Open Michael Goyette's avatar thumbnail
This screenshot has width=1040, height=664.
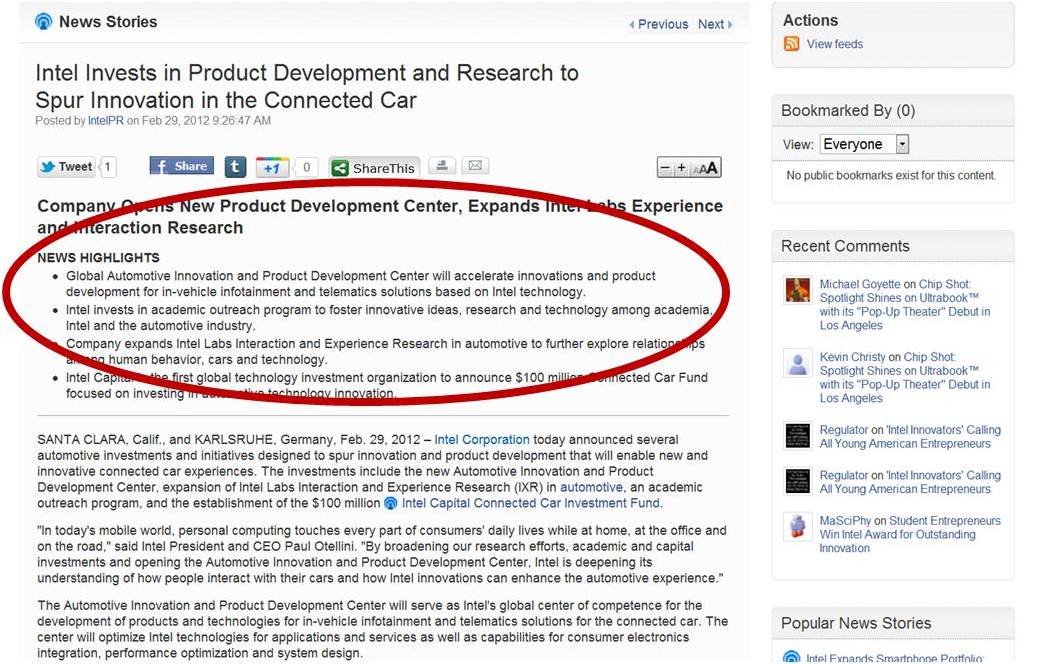[797, 291]
